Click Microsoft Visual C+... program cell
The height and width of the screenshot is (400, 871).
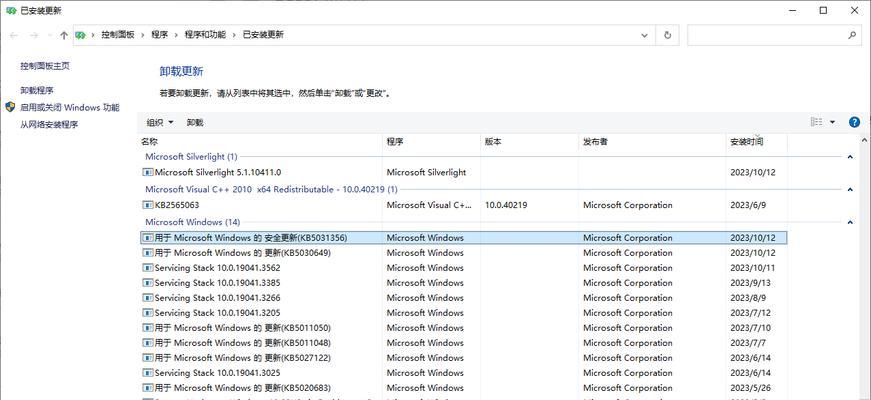pyautogui.click(x=429, y=206)
